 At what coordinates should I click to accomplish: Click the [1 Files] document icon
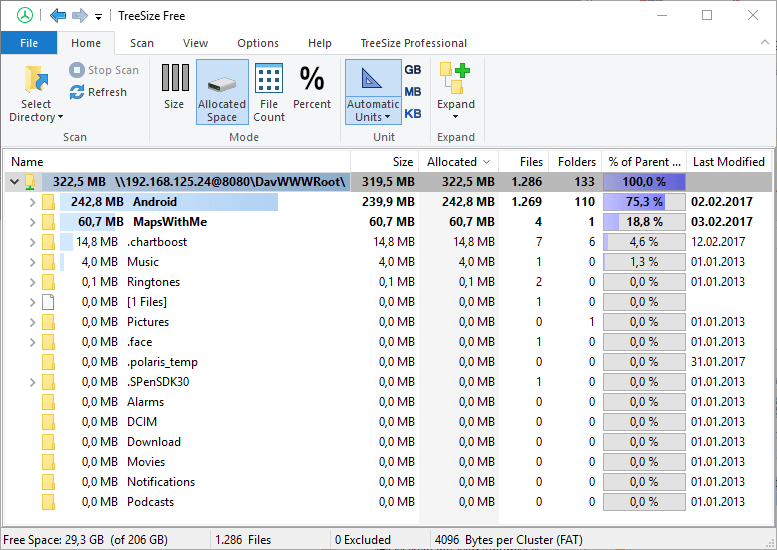click(48, 302)
